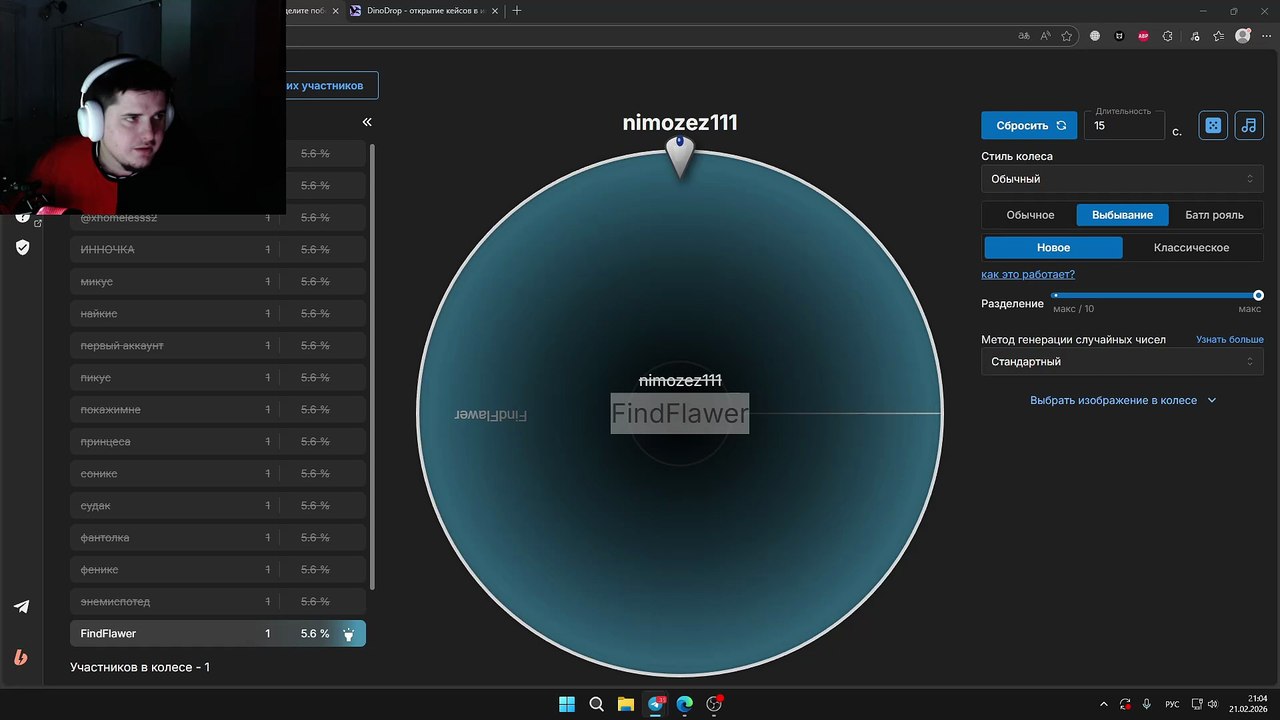Screen dimensions: 1280x720
Task: Click the Microsoft Edge taskbar icon
Action: pos(685,704)
